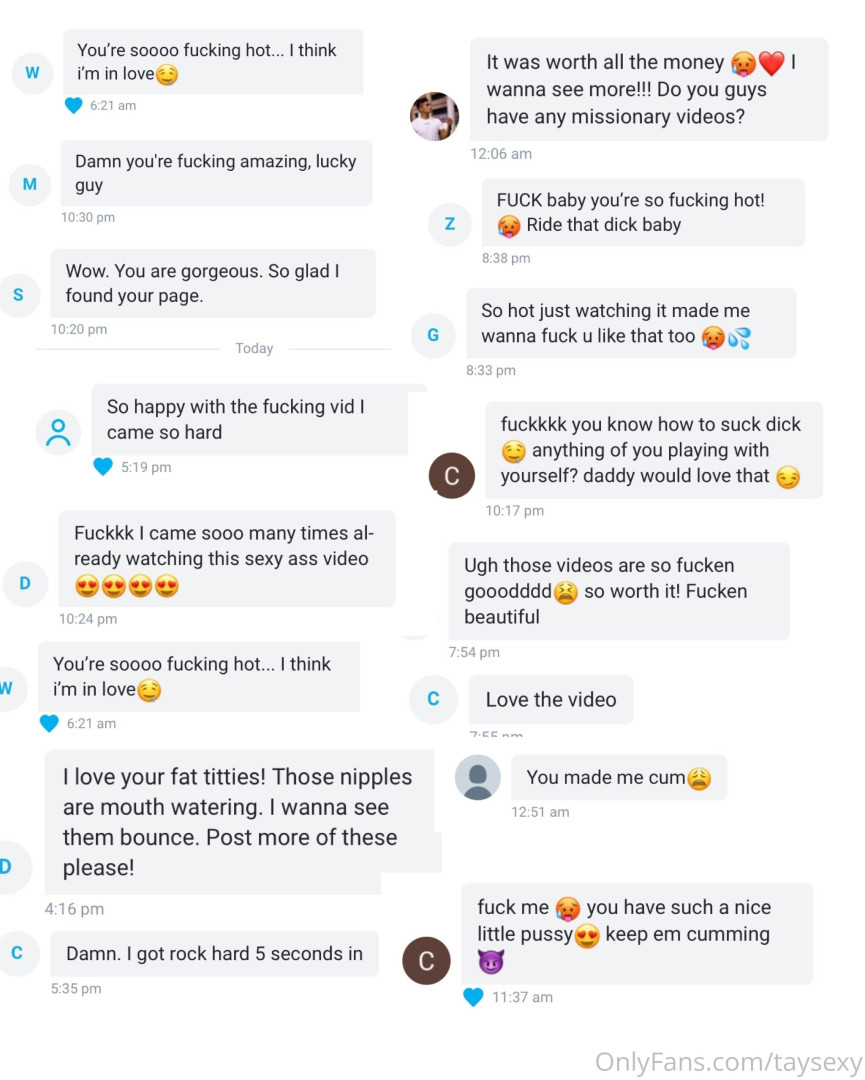Click the light "C" avatar beside "Love the video"
Screen dimensions: 865x1080
433,699
